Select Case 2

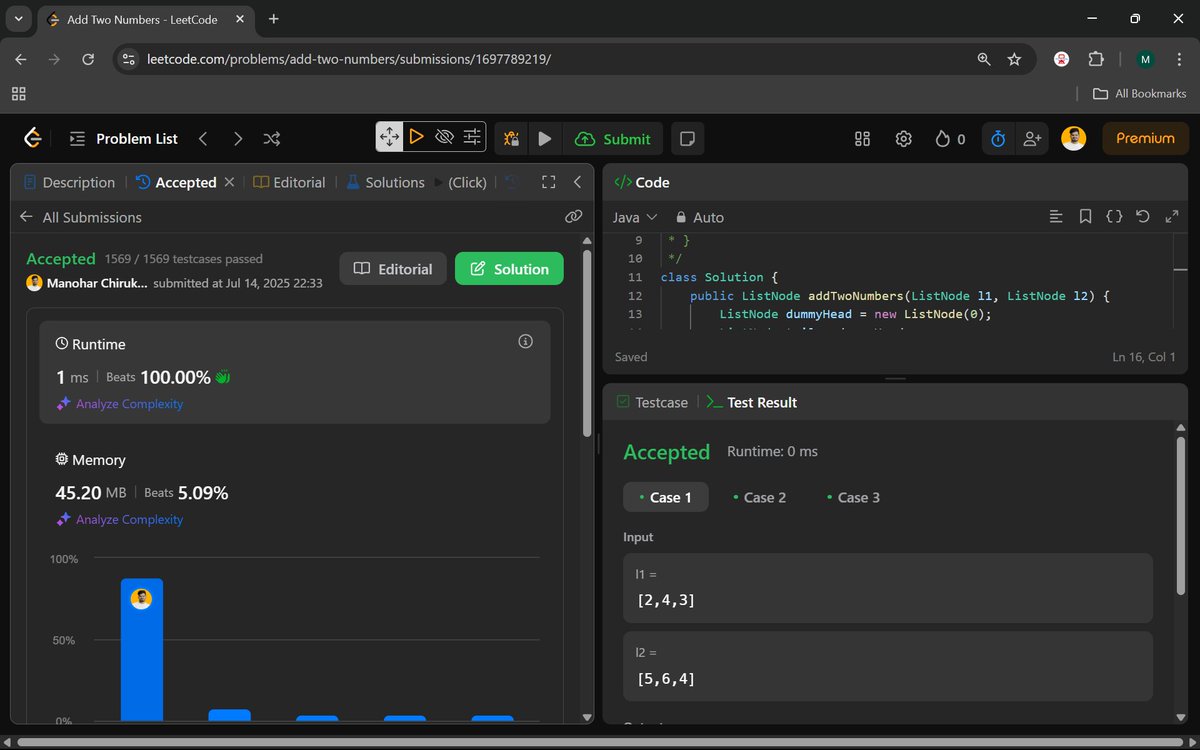759,497
